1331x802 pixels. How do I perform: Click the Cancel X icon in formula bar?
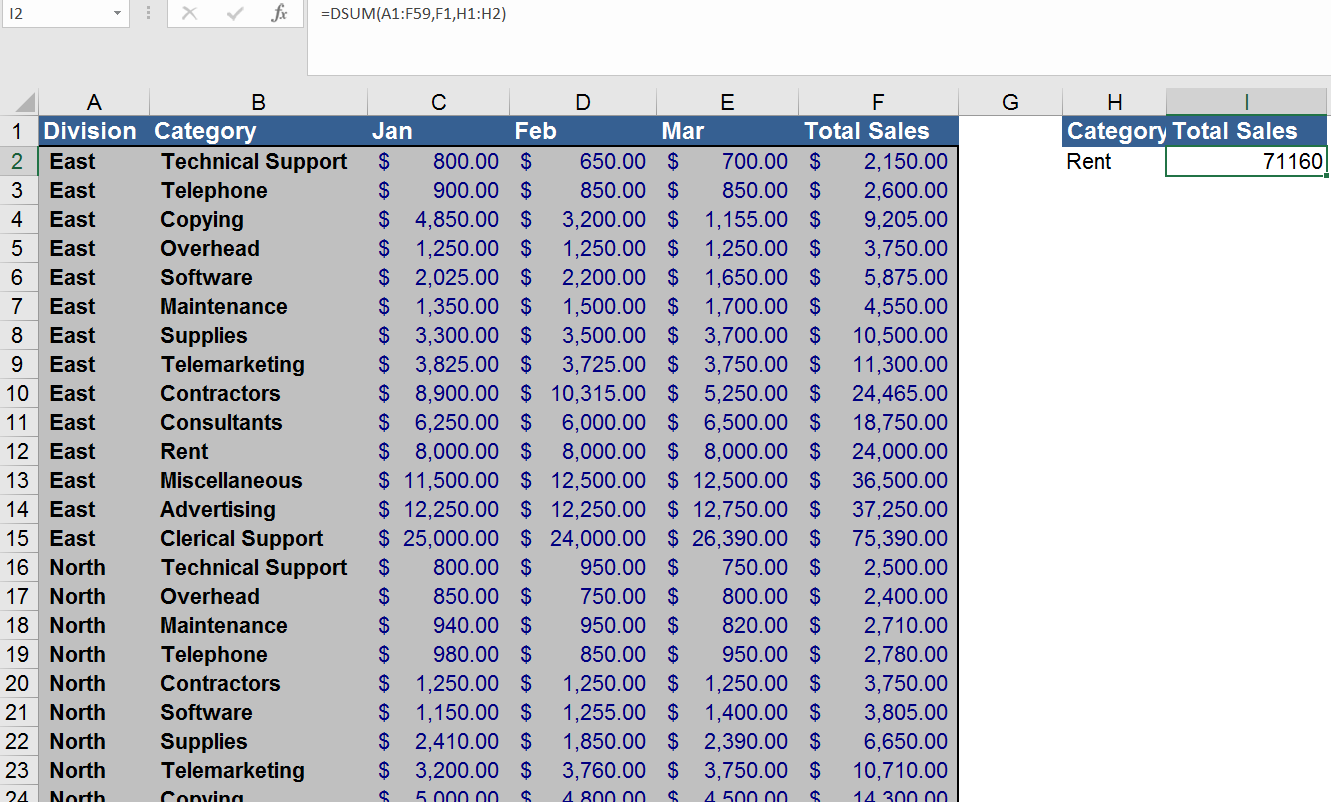pos(190,14)
